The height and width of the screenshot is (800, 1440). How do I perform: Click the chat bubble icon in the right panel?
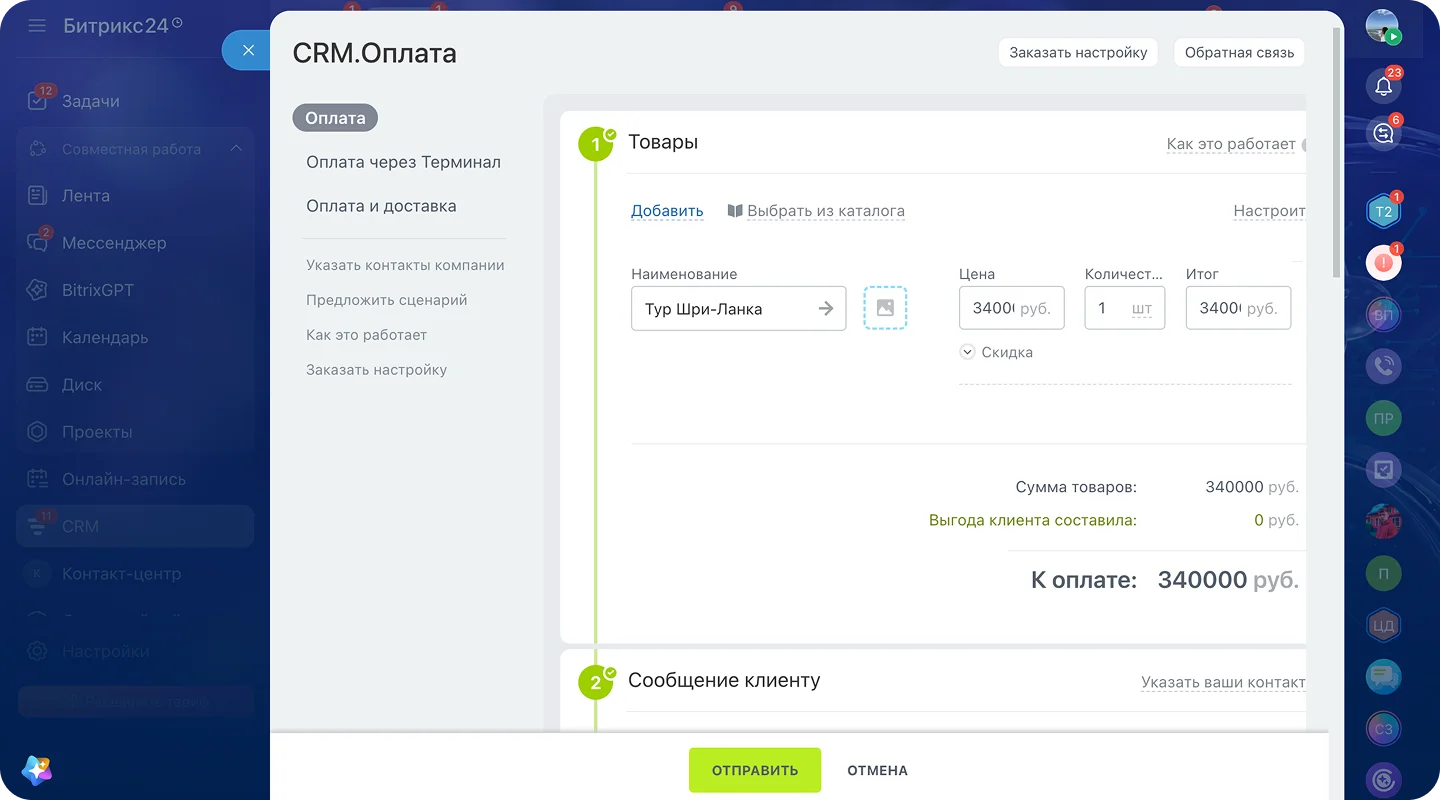(1384, 677)
